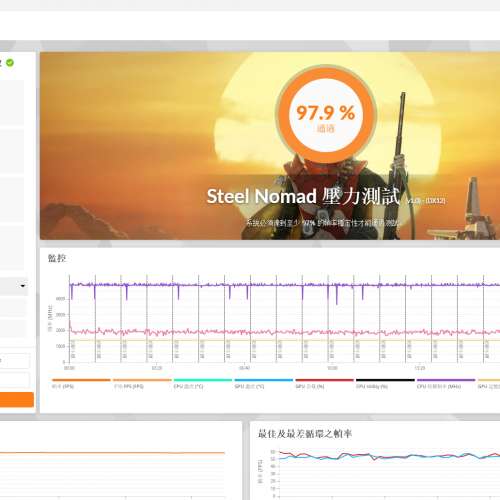Viewport: 500px width, 500px height.
Task: Open the dropdown arrow in the left panel
Action: point(23,286)
